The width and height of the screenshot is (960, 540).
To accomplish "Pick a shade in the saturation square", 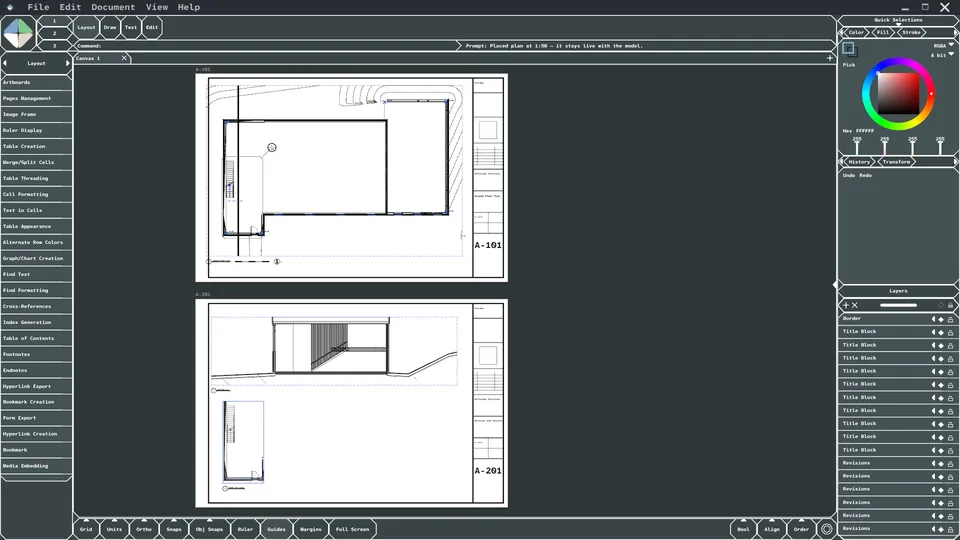I will [898, 94].
